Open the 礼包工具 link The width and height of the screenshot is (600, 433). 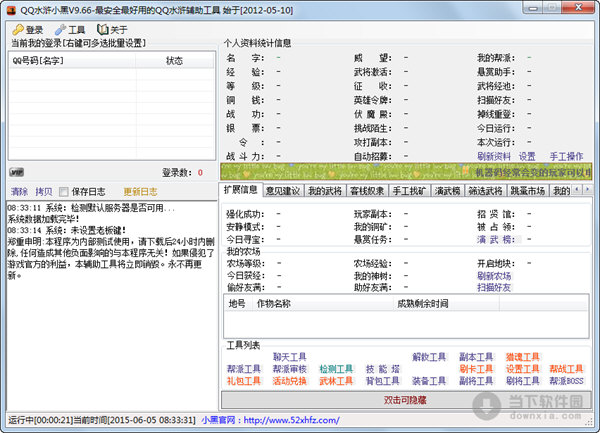(244, 381)
